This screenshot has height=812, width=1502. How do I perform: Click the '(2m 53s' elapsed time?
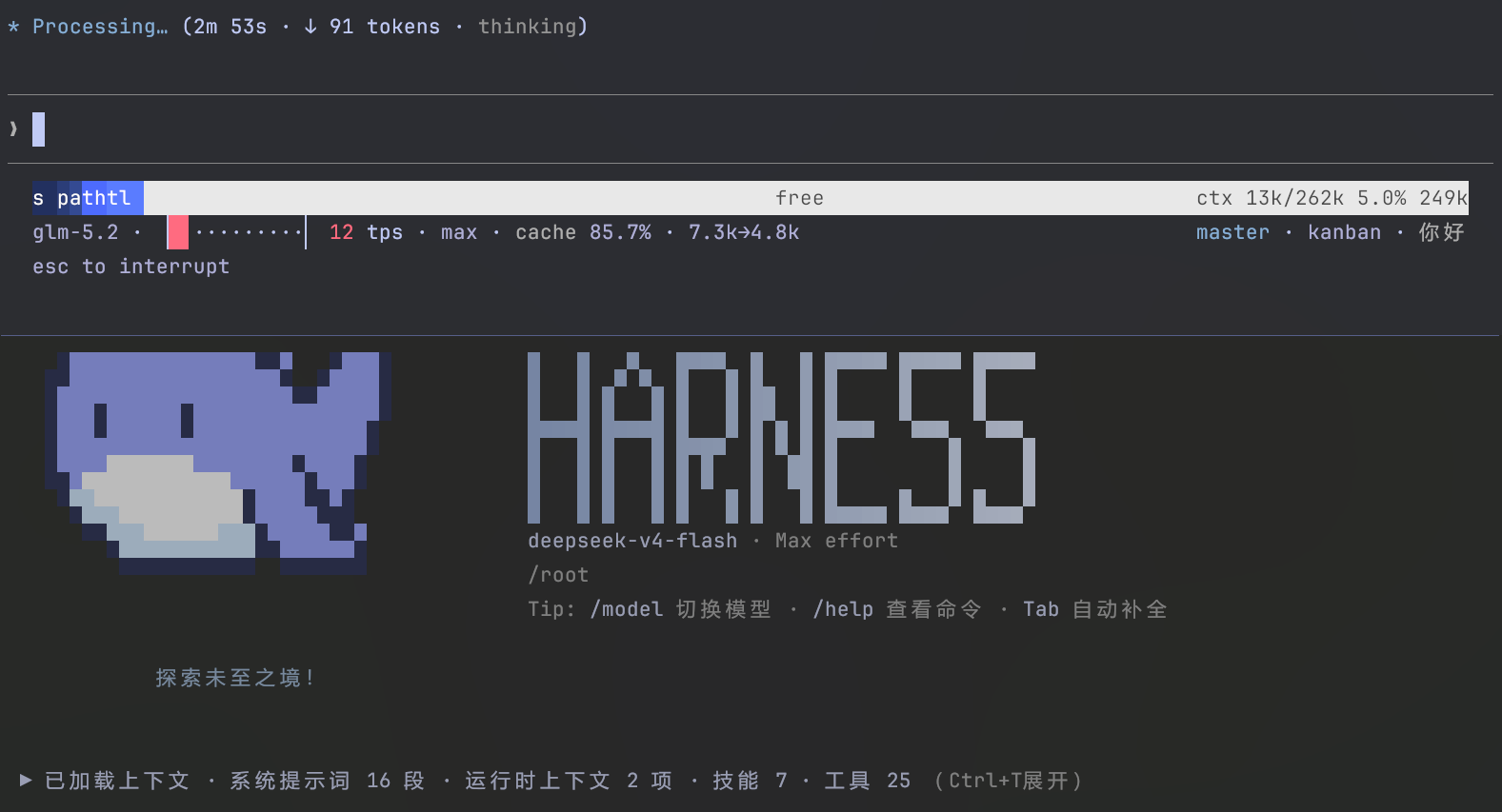[x=225, y=27]
